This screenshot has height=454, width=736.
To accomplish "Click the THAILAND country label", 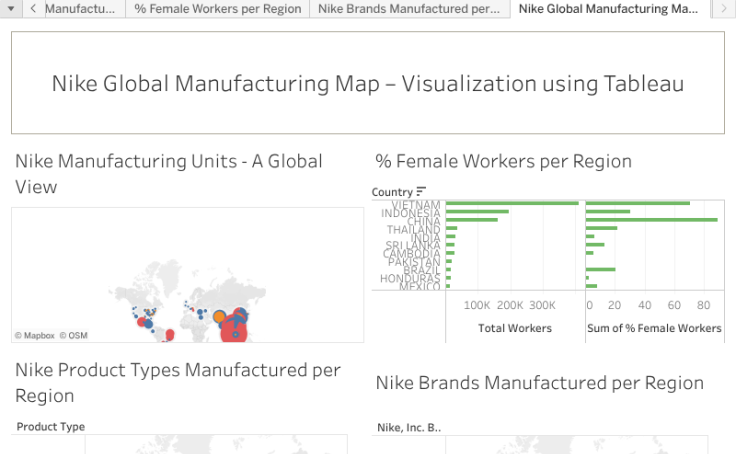I will pos(414,230).
